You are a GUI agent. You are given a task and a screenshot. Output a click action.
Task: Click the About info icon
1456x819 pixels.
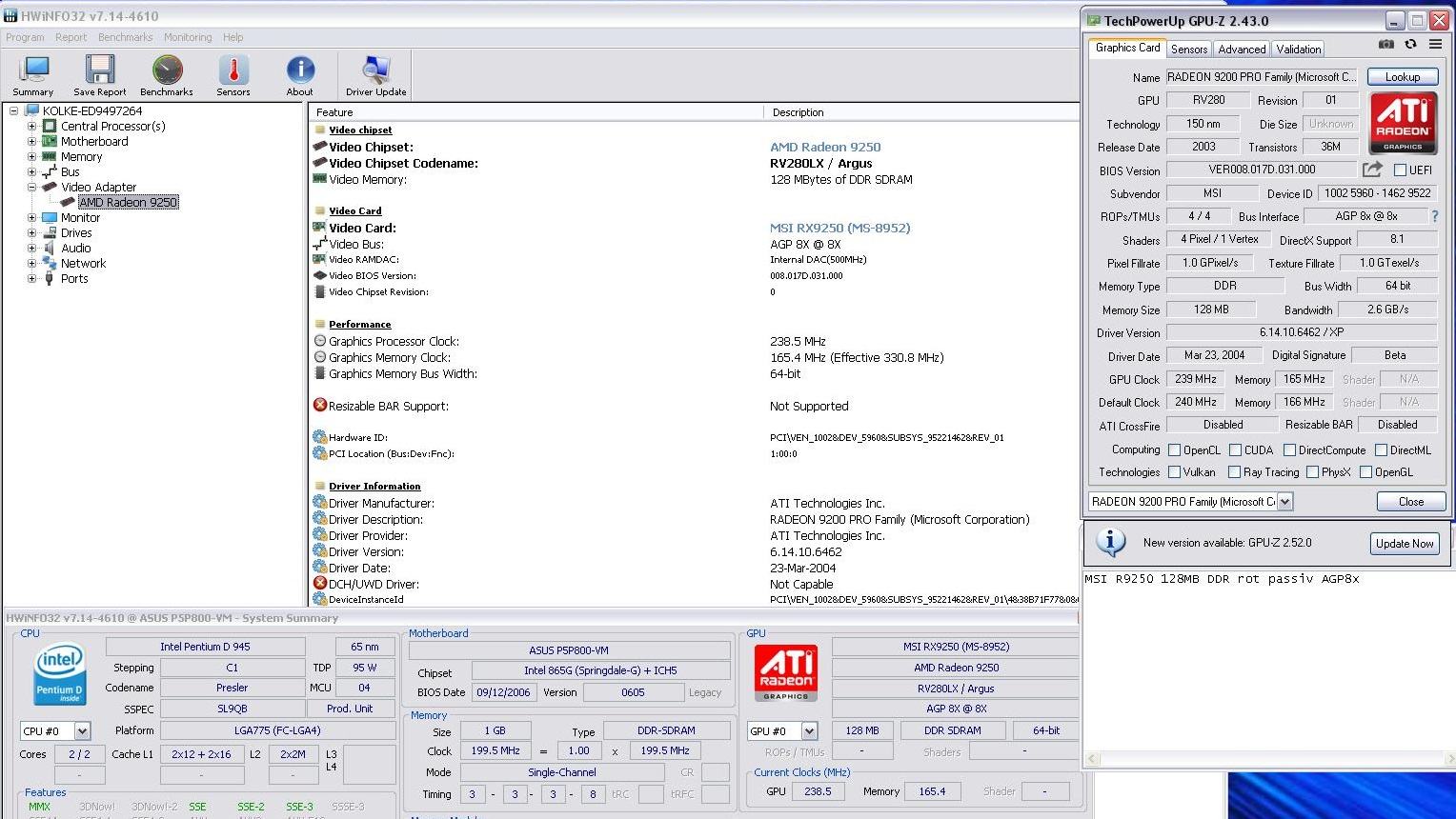(x=300, y=75)
